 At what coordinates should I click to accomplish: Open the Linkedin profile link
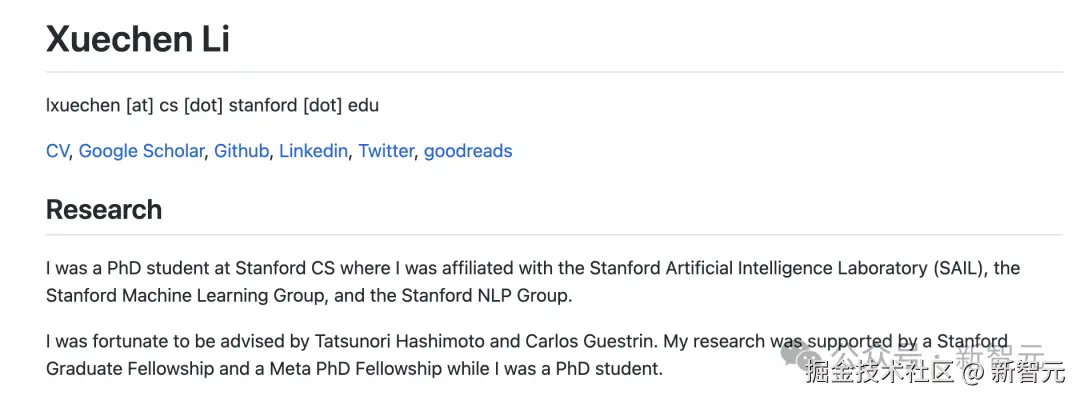(313, 151)
